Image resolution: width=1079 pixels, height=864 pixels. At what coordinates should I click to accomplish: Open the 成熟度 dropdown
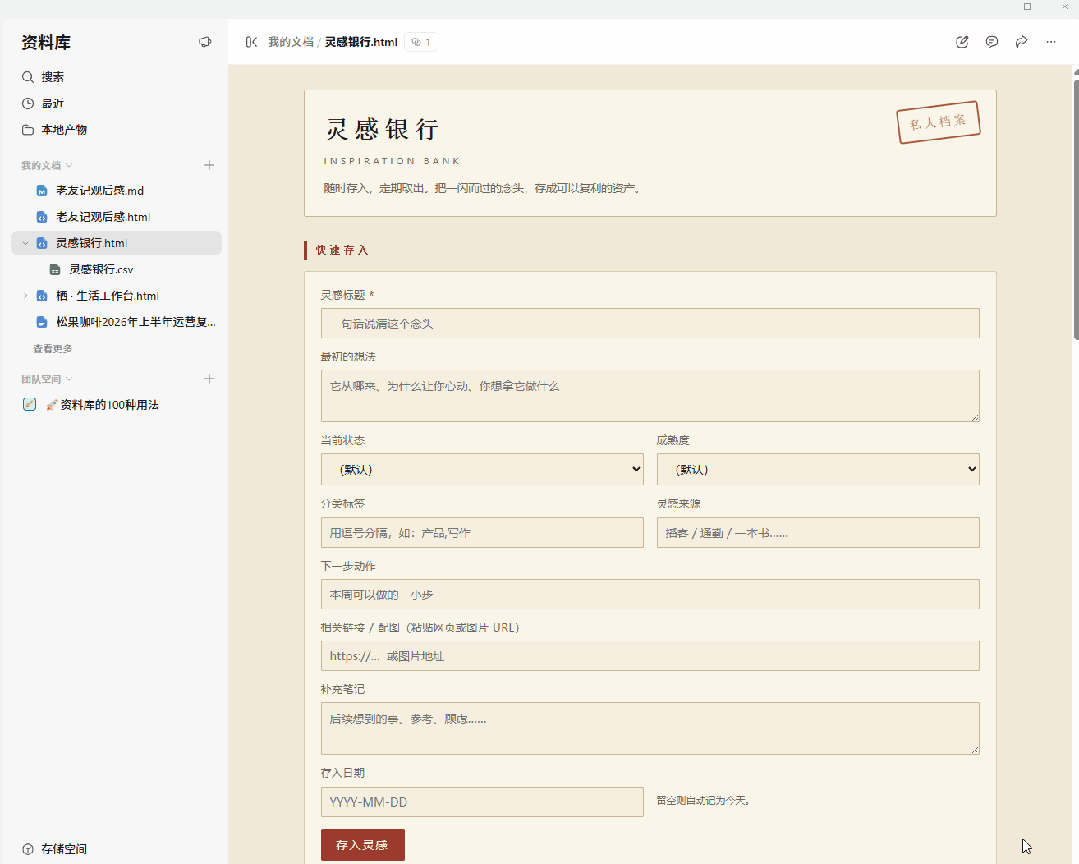(818, 469)
